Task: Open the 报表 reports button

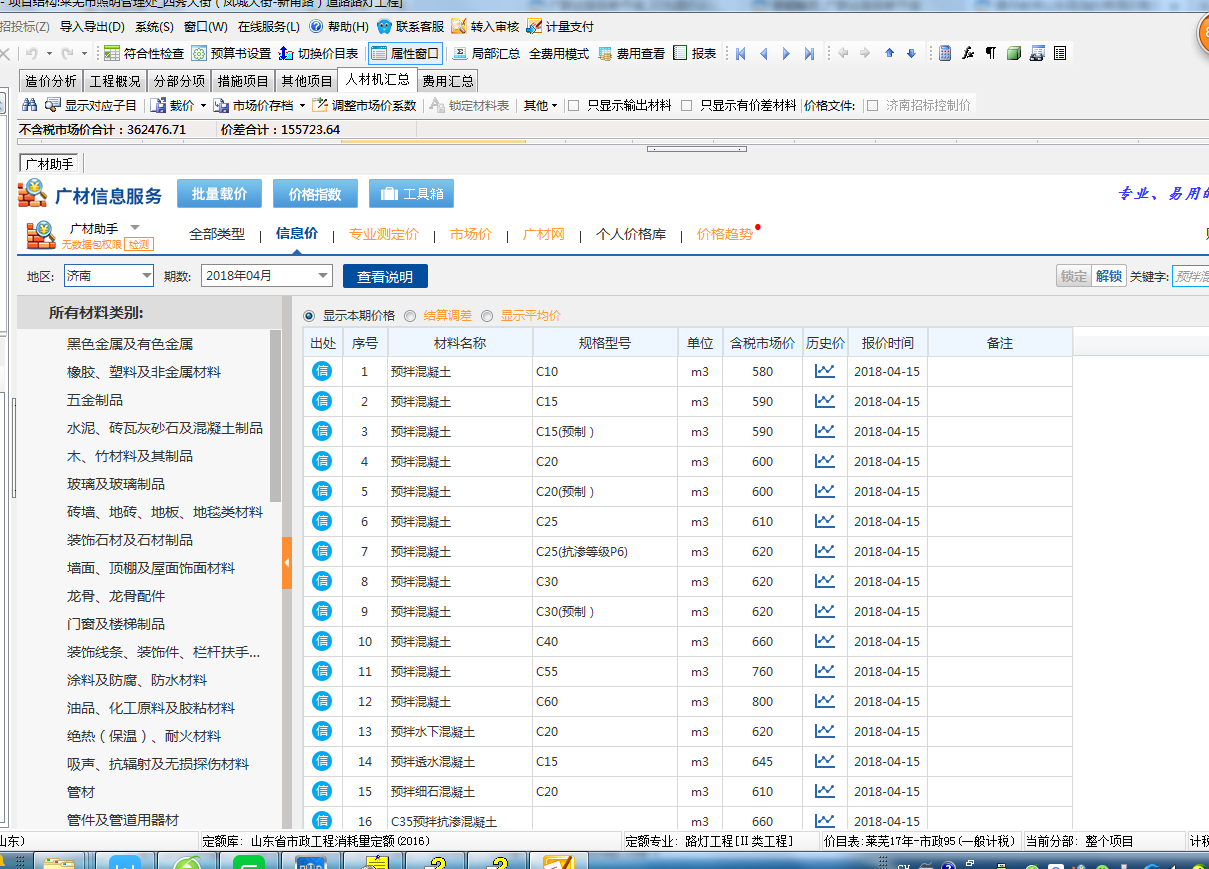Action: click(695, 53)
